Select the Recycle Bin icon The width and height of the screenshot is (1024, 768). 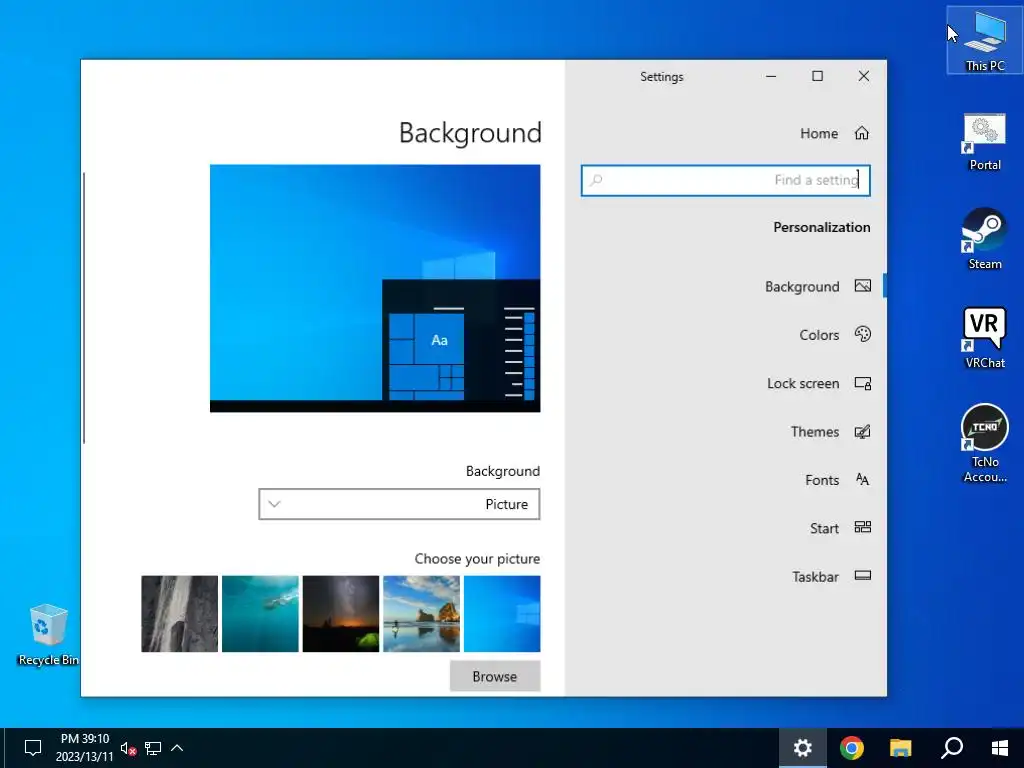click(x=48, y=635)
